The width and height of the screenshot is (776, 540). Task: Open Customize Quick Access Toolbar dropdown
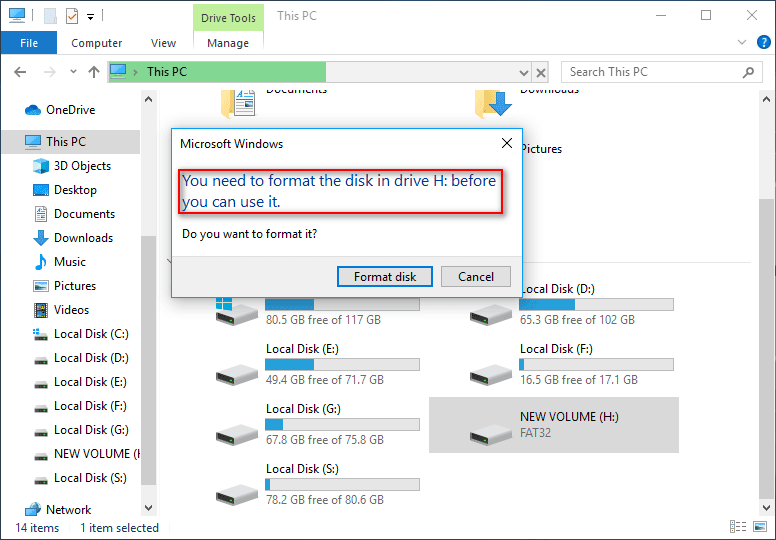click(x=90, y=17)
